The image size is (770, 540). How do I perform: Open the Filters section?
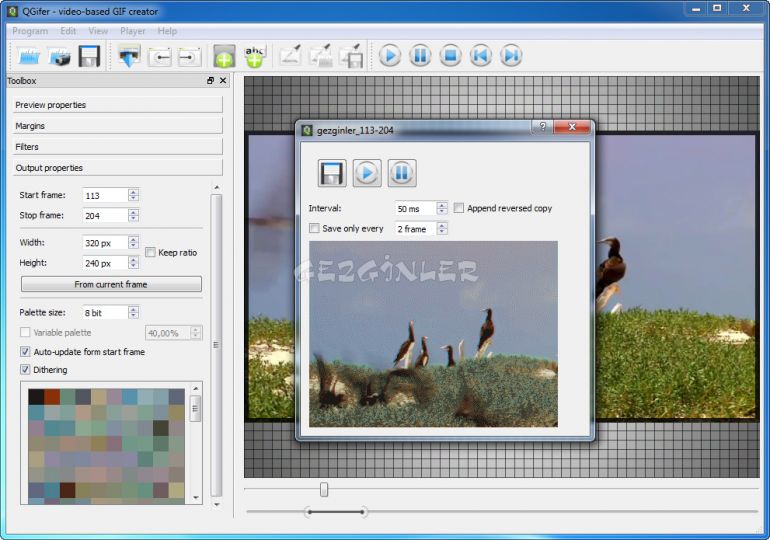(x=117, y=147)
